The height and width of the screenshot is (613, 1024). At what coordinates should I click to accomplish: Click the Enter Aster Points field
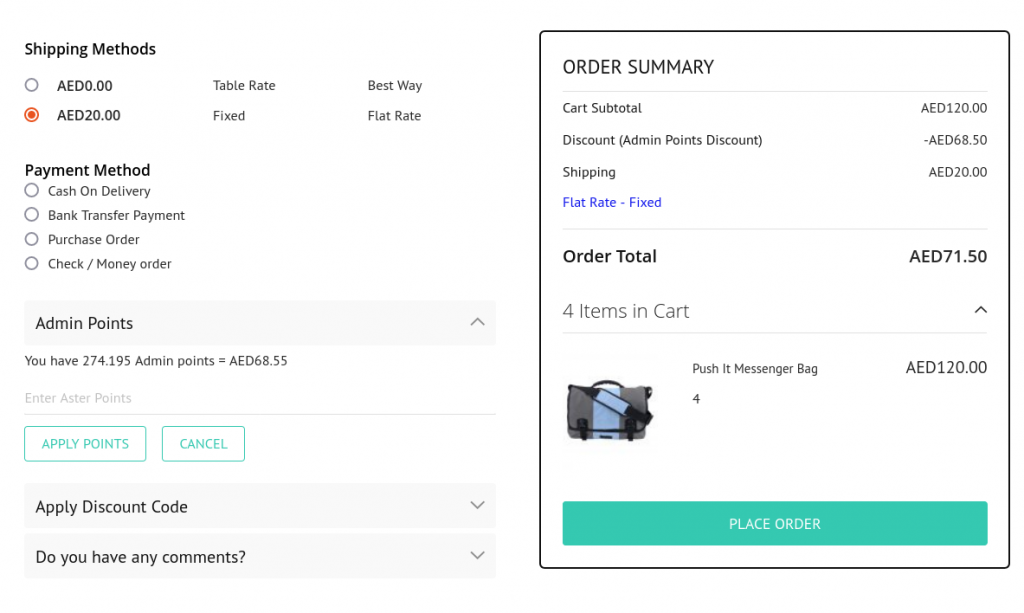coord(260,398)
